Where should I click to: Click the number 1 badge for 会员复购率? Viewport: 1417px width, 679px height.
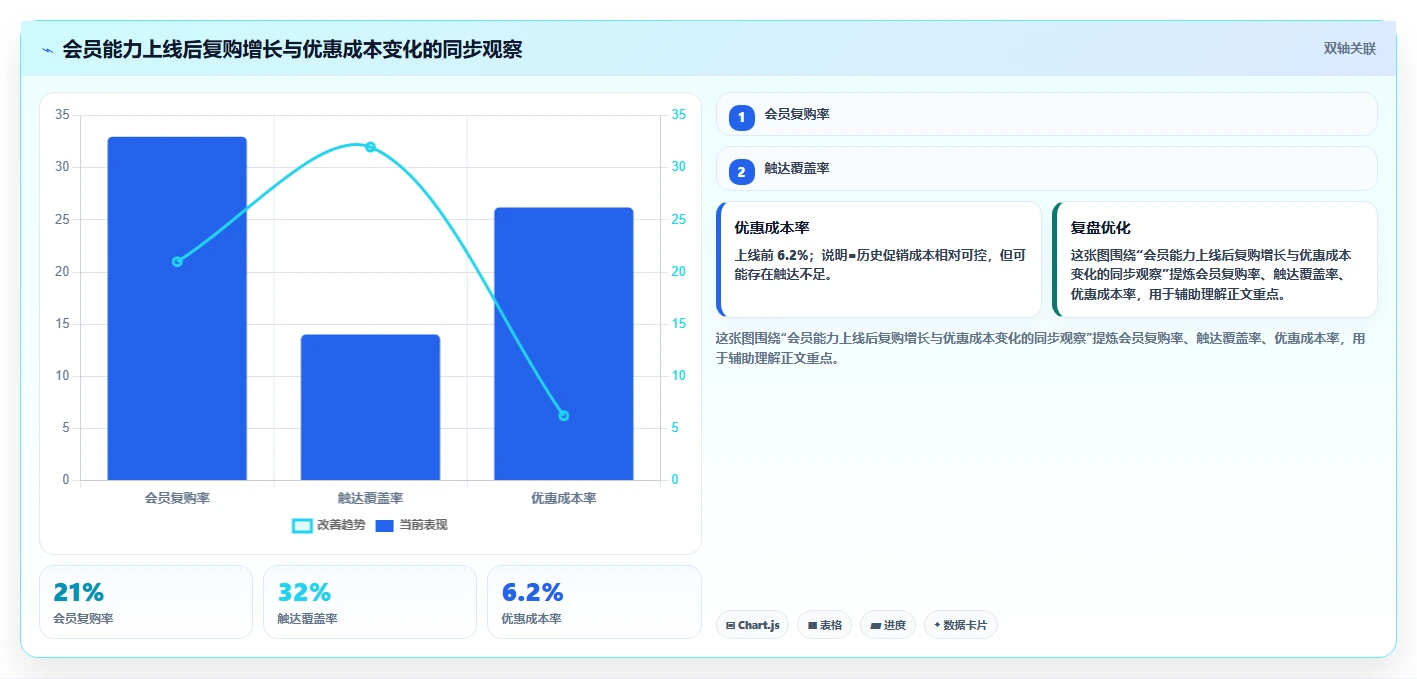[x=741, y=118]
